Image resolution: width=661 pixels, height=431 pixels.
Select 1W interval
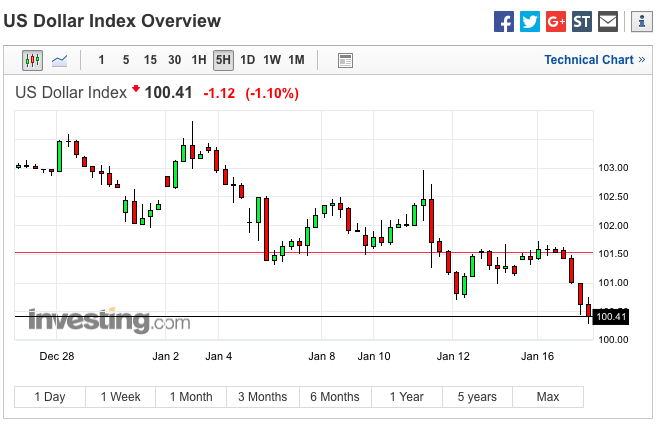click(x=272, y=60)
